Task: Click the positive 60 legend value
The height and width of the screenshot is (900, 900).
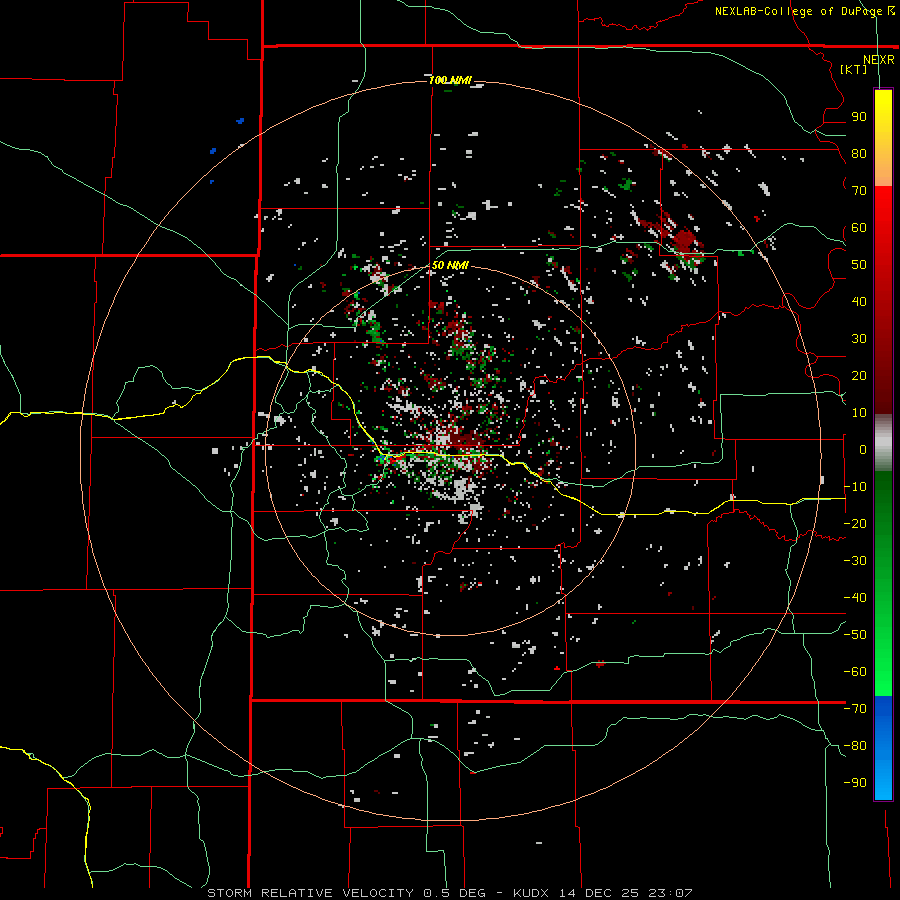Action: pos(859,227)
